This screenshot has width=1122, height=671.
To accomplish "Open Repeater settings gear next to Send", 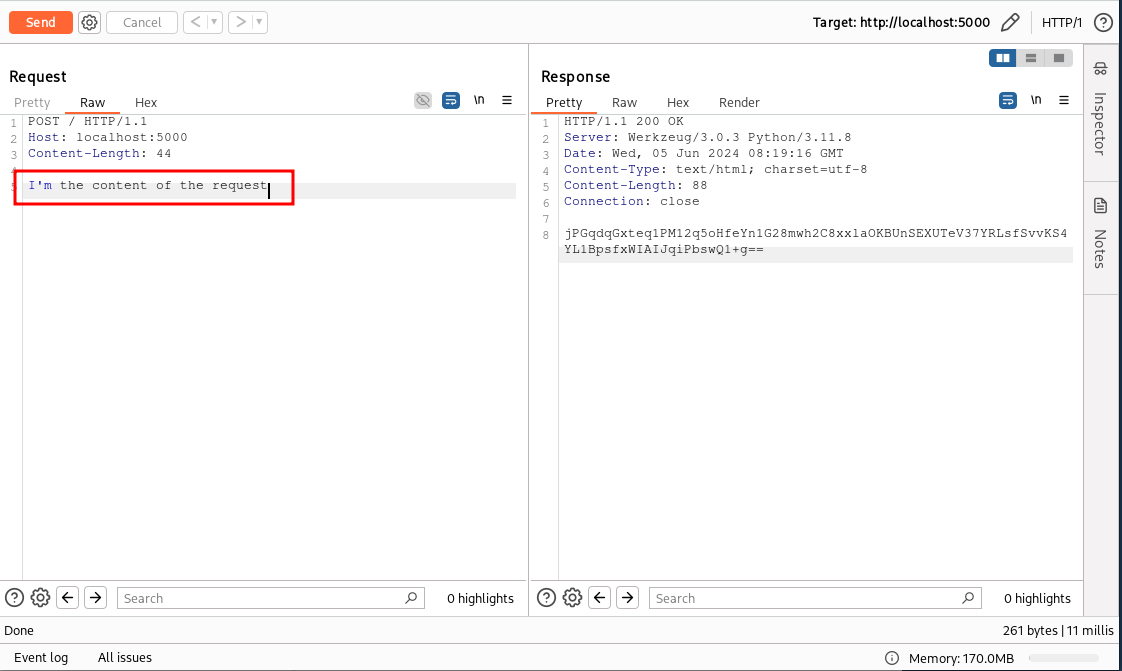I will tap(89, 22).
